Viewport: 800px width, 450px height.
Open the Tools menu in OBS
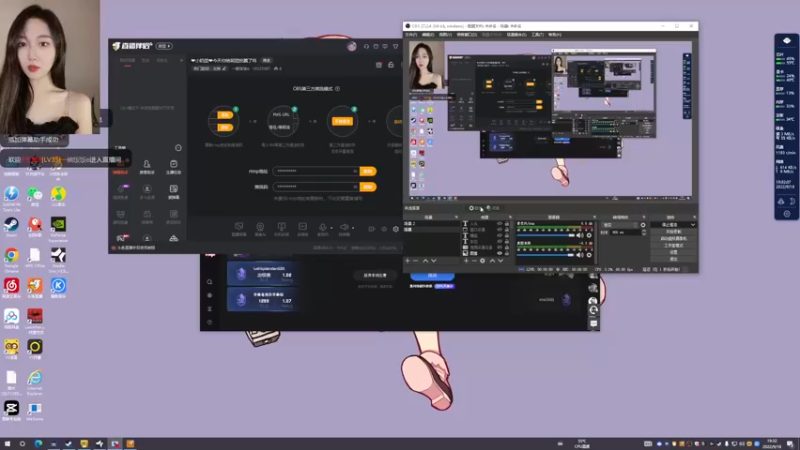click(x=538, y=35)
